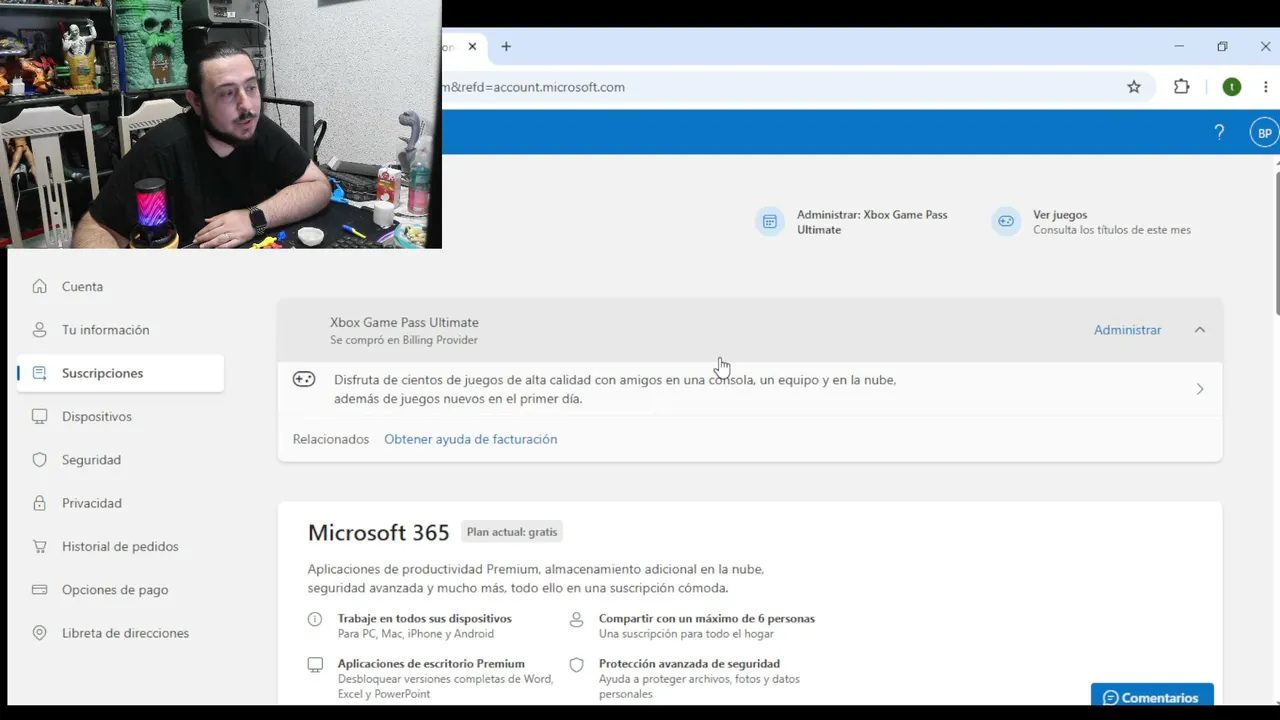Click the Trabaje en todos sus dispositivos text

[x=424, y=619]
